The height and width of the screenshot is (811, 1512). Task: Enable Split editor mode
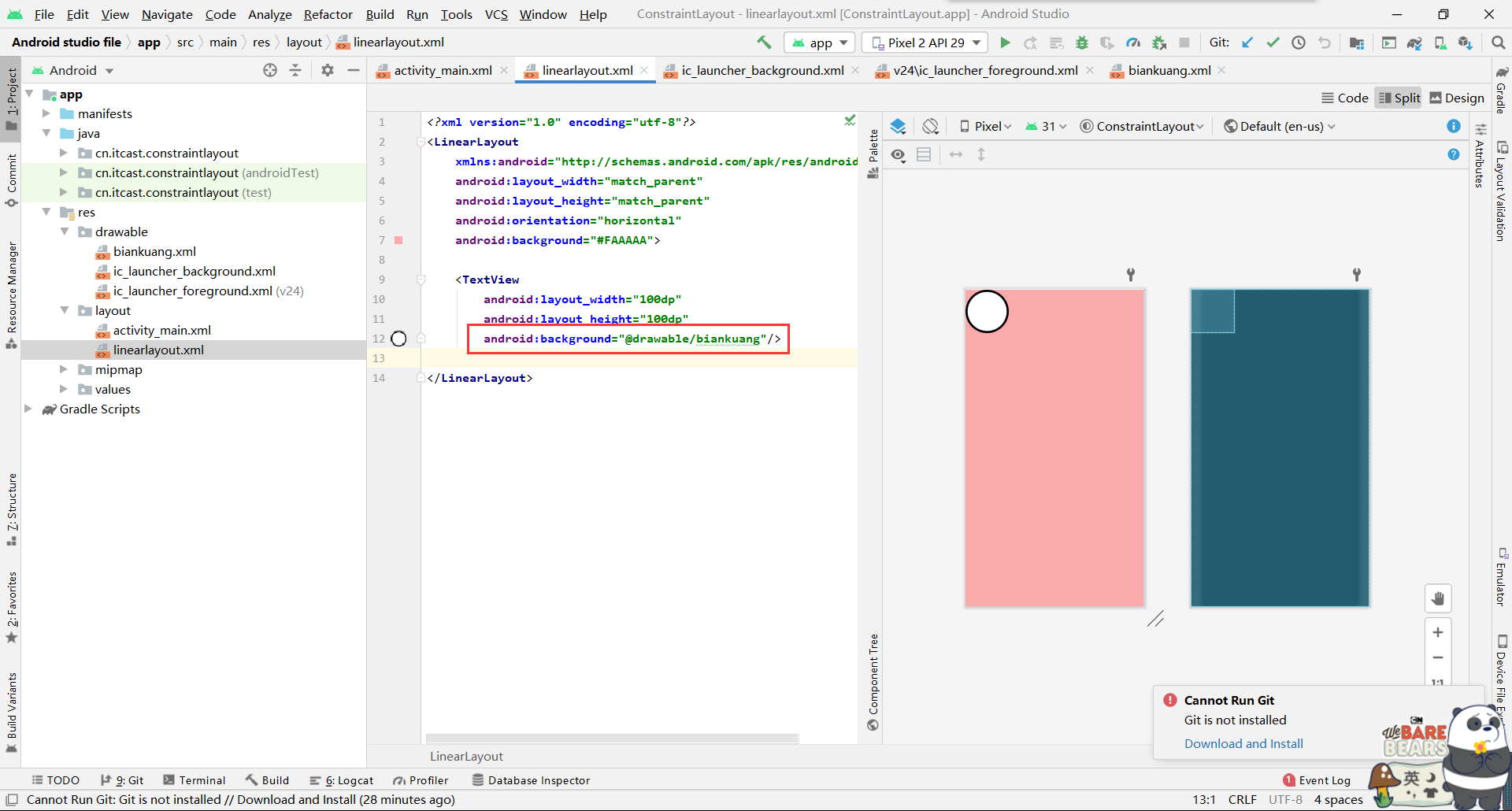[1399, 97]
